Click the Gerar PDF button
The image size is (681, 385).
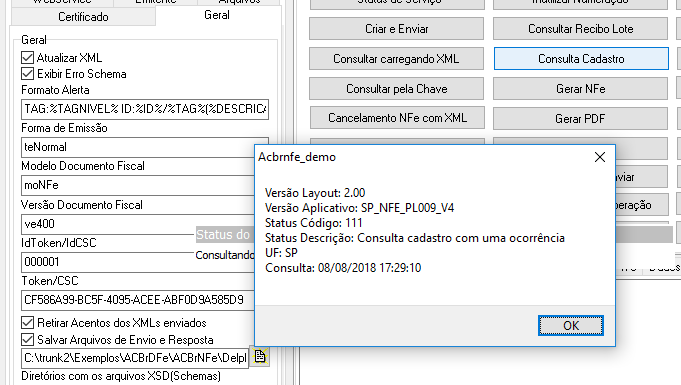pos(581,118)
